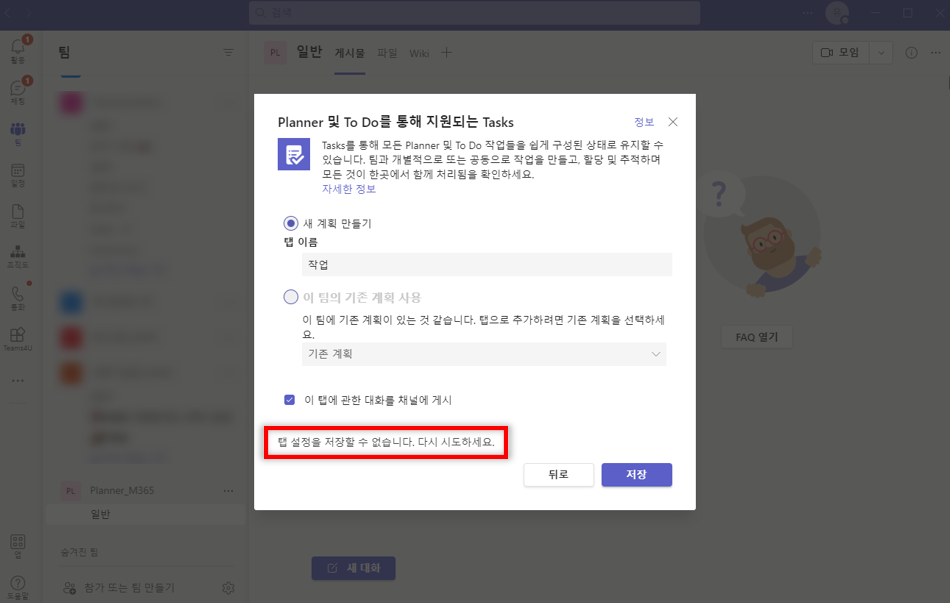Screen dimensions: 950x603
Task: Toggle post to channel about this tab checkbox
Action: click(290, 400)
